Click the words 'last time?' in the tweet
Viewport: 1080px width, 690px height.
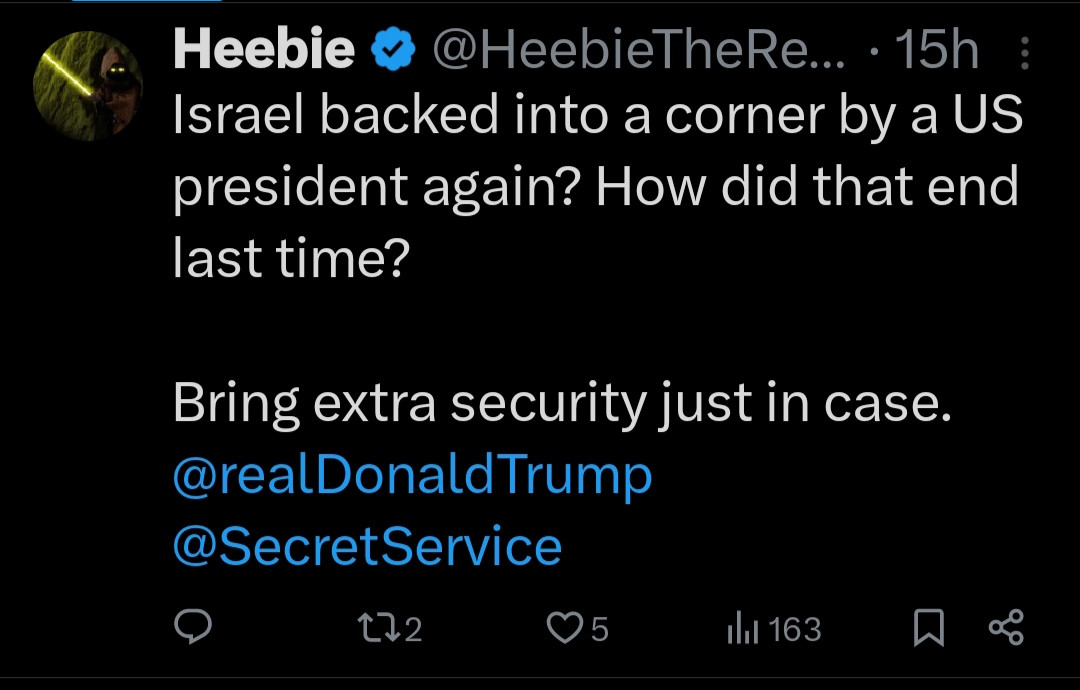291,261
